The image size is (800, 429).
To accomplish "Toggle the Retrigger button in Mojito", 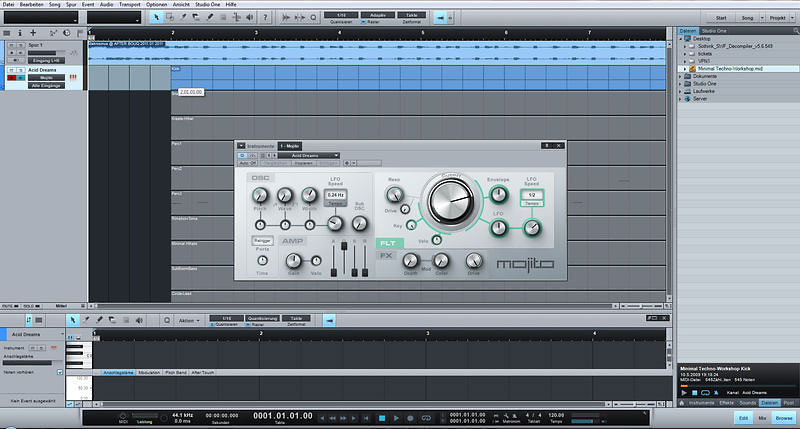I will pyautogui.click(x=262, y=240).
